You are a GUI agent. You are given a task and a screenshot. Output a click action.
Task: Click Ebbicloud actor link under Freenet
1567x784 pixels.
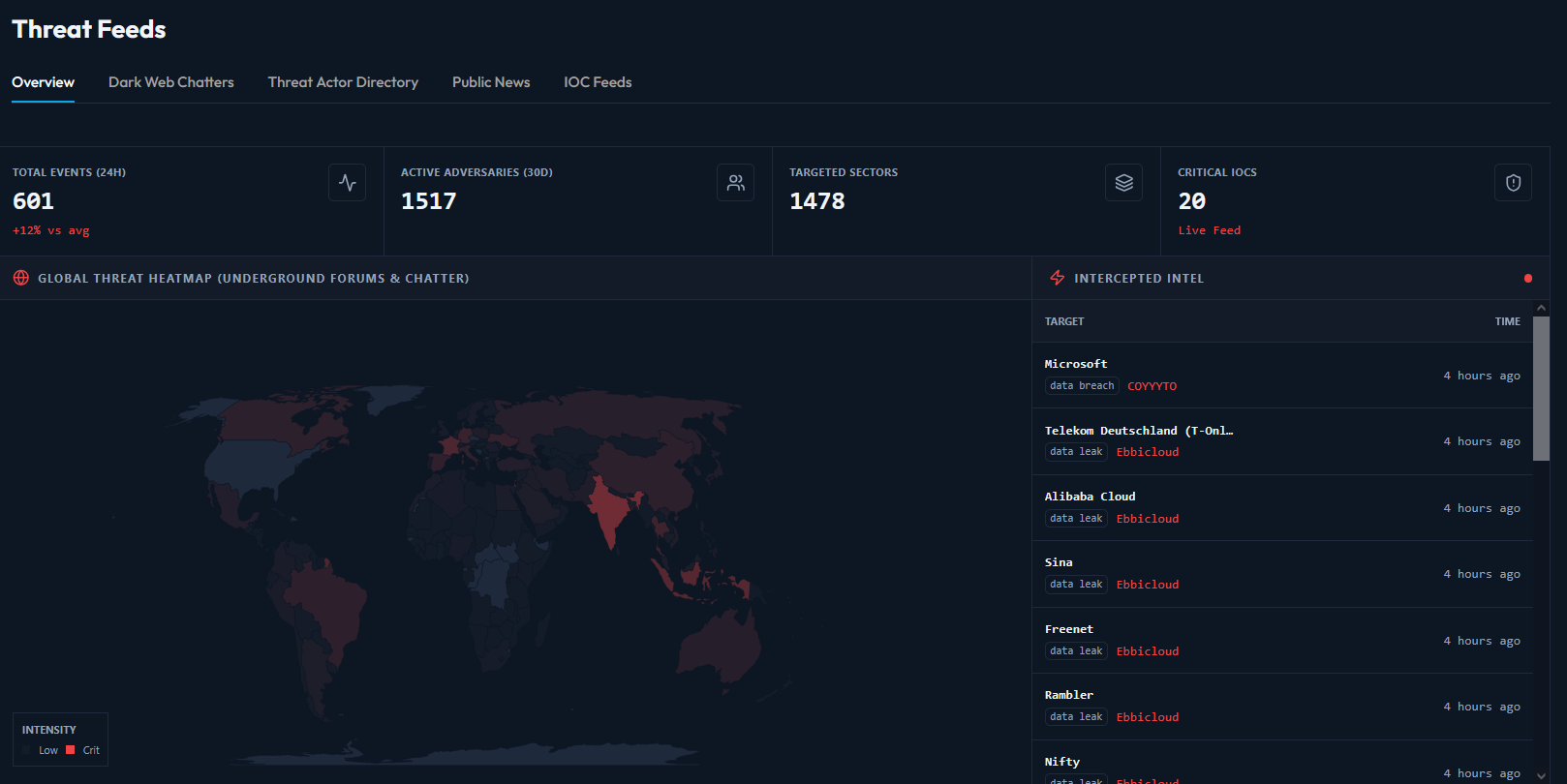point(1148,651)
